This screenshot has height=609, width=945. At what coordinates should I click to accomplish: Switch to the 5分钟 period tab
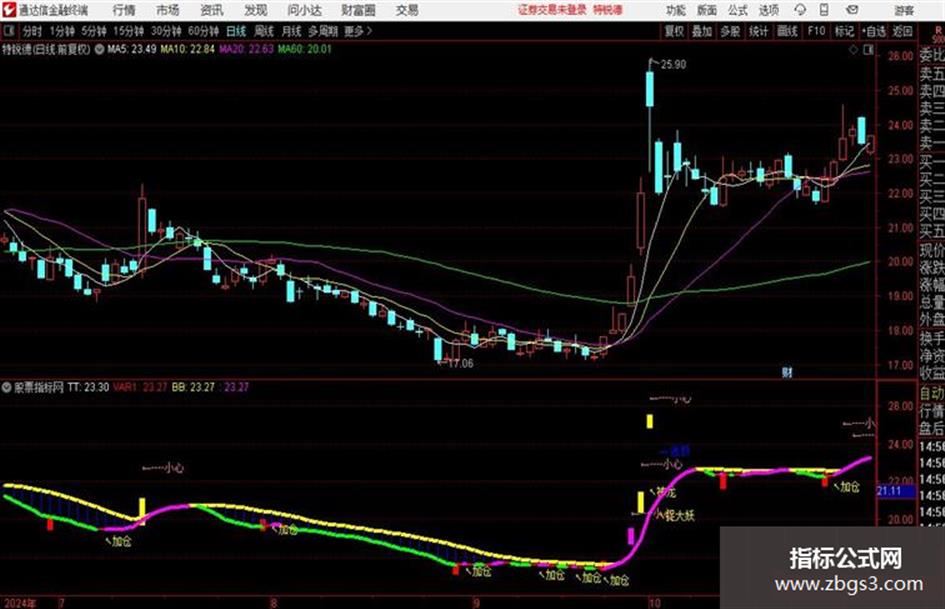click(94, 31)
